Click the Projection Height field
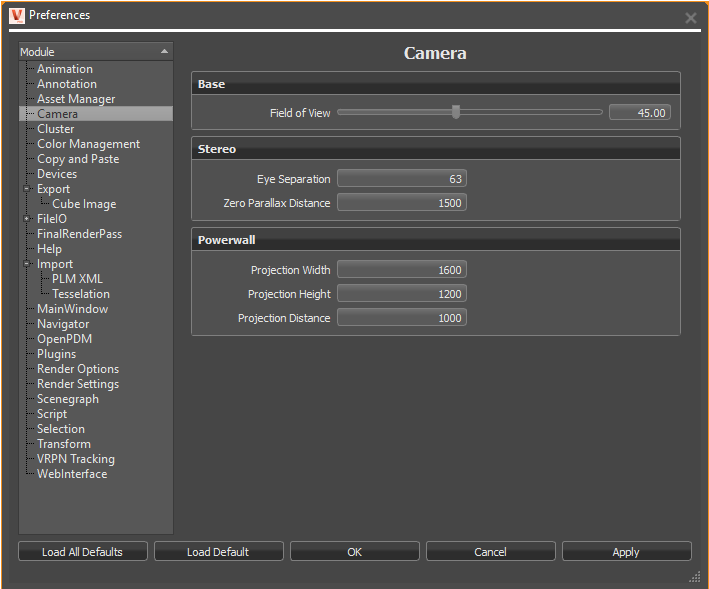The width and height of the screenshot is (709, 589). (402, 293)
